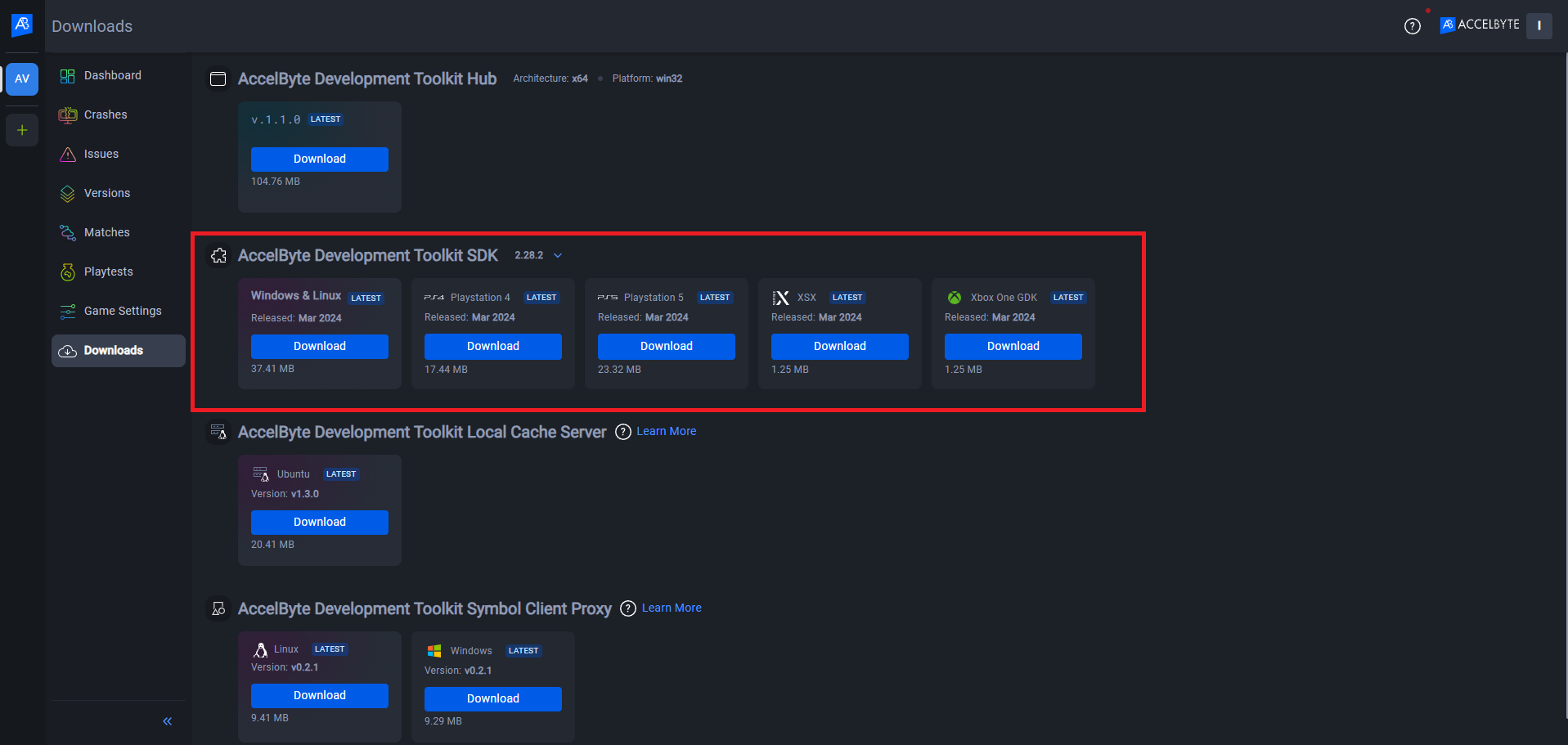The image size is (1568, 745).
Task: Click help icon next to Symbol Client Proxy
Action: point(628,608)
